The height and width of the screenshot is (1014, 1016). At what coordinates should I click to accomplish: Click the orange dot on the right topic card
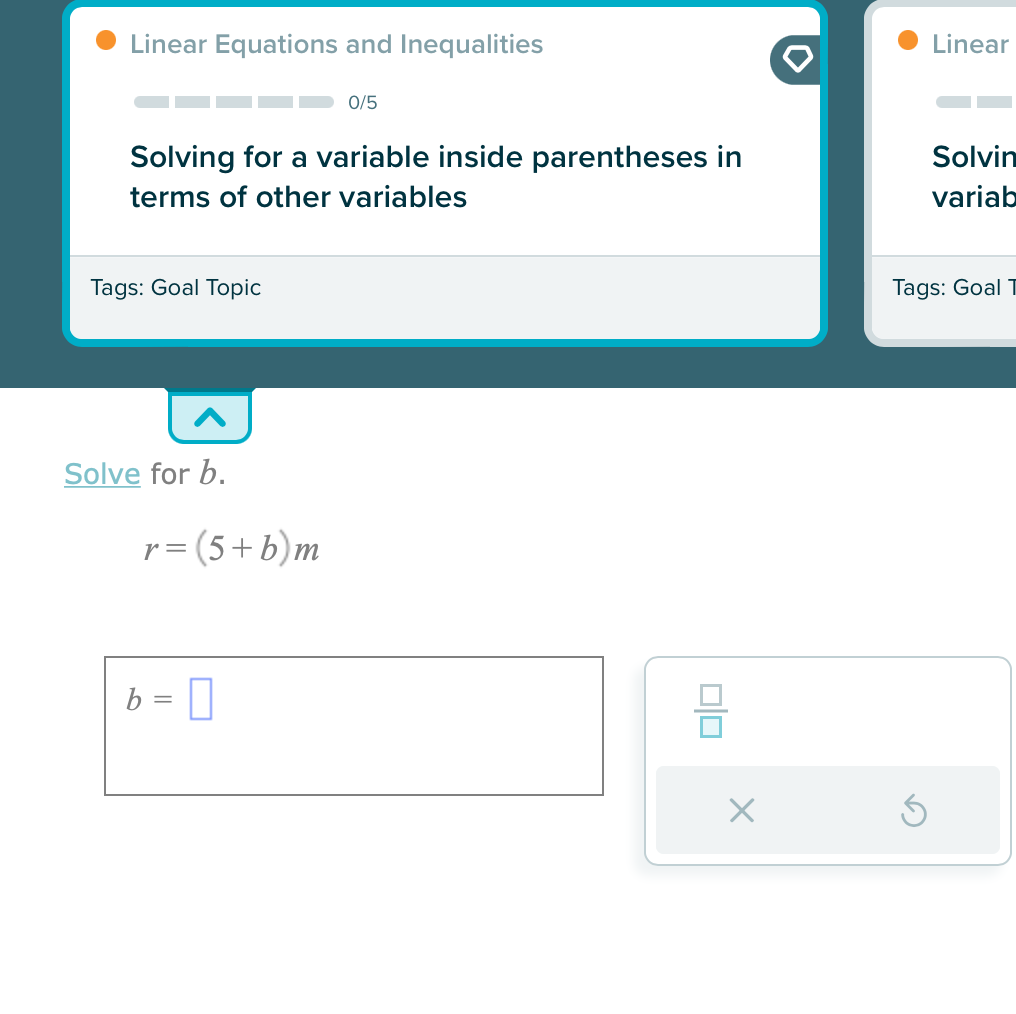click(x=907, y=41)
